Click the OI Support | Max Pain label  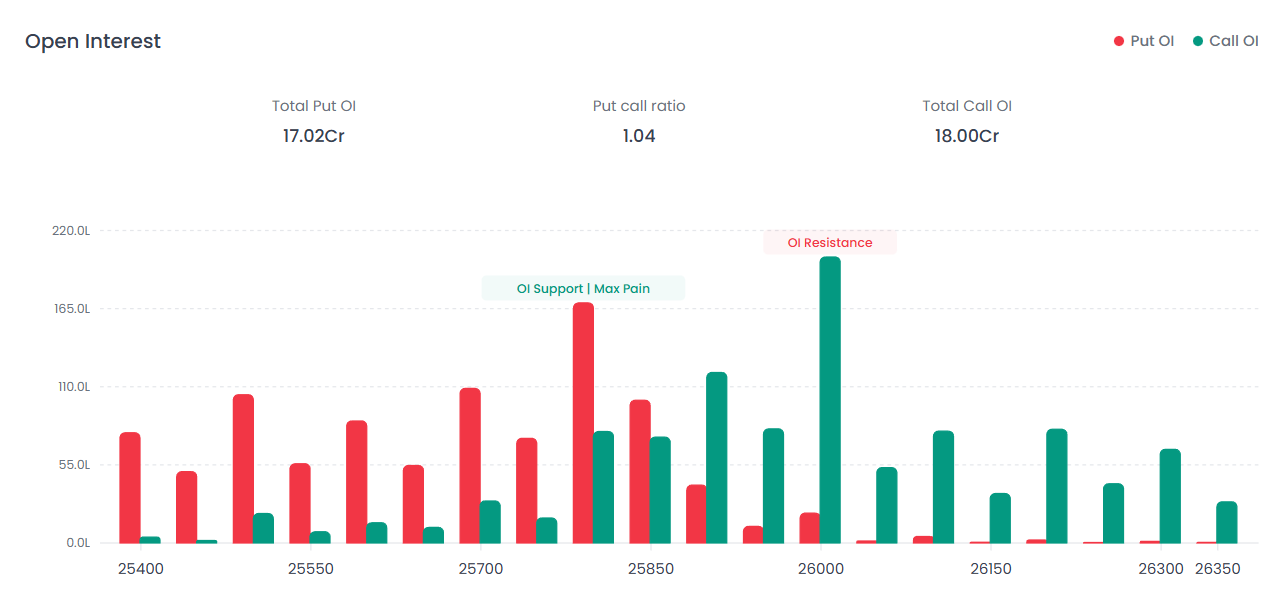583,289
